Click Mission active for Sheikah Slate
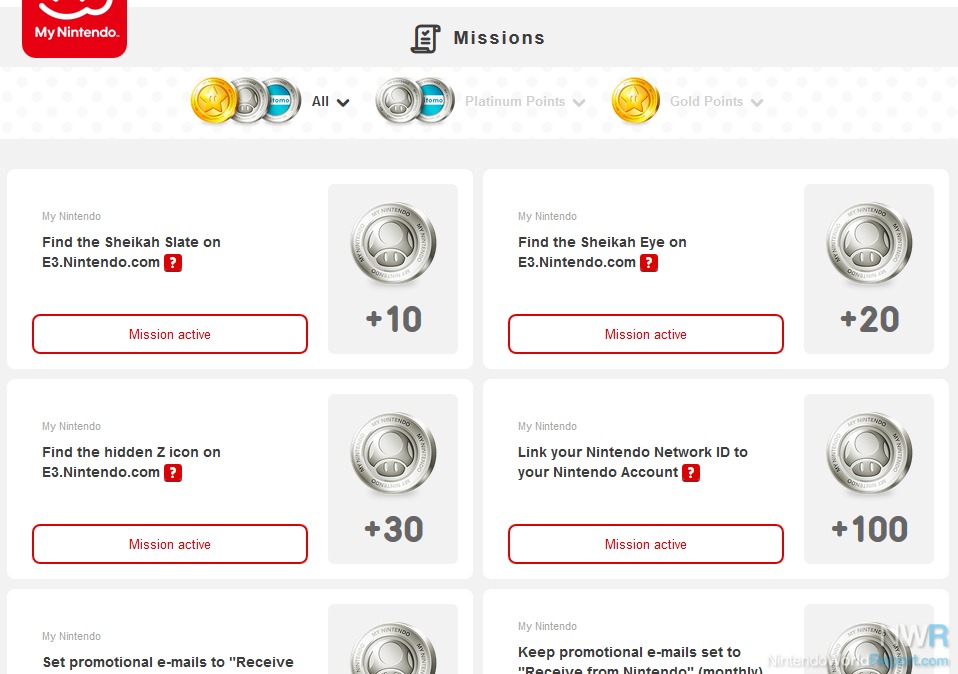The height and width of the screenshot is (674, 958). coord(170,334)
